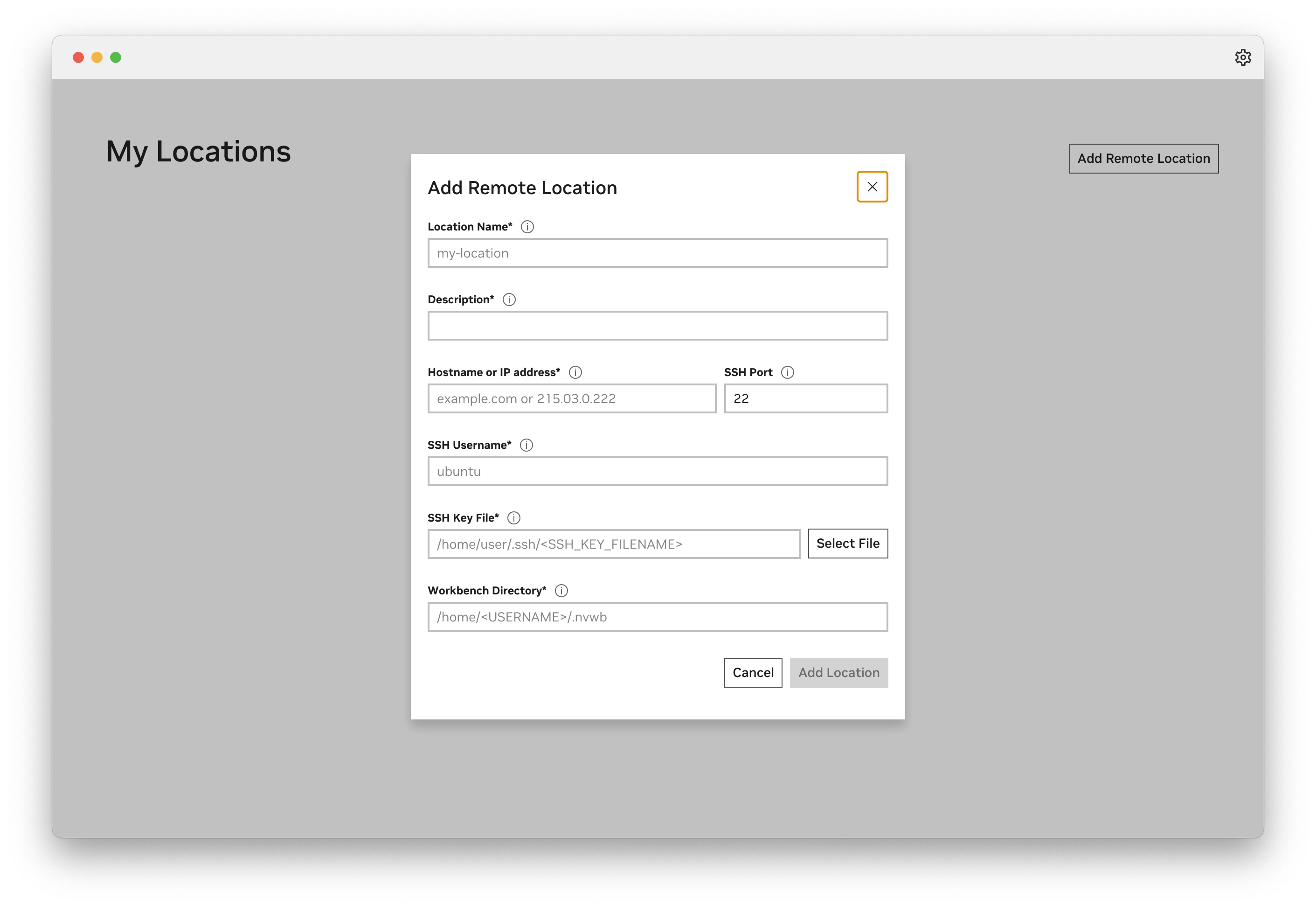Open the SSH Port info tooltip
The image size is (1316, 907).
789,372
